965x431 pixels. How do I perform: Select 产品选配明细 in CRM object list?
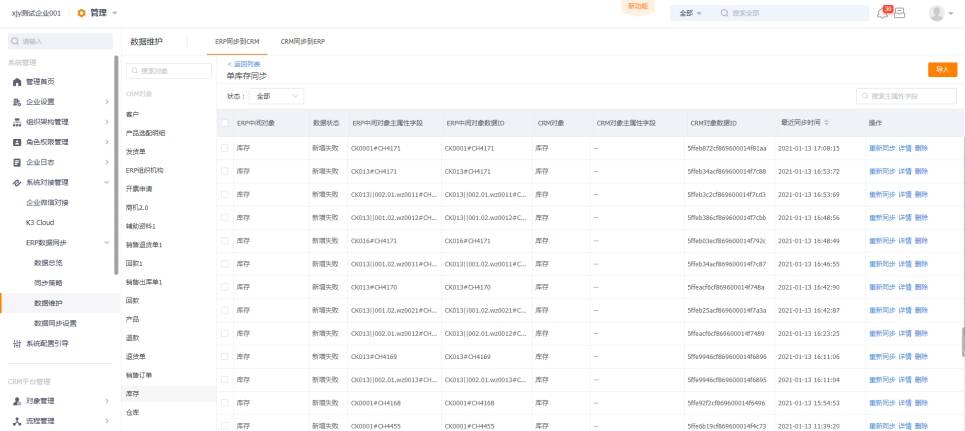click(145, 133)
